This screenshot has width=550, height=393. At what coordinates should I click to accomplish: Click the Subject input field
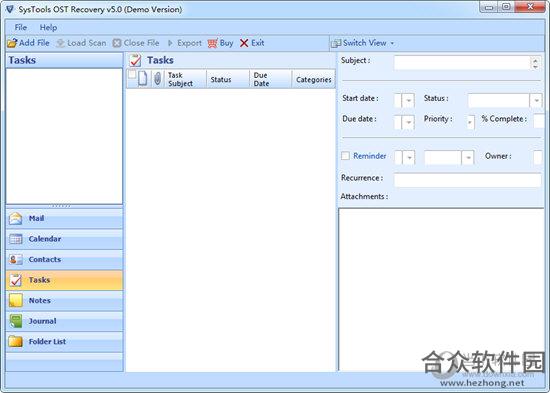462,63
